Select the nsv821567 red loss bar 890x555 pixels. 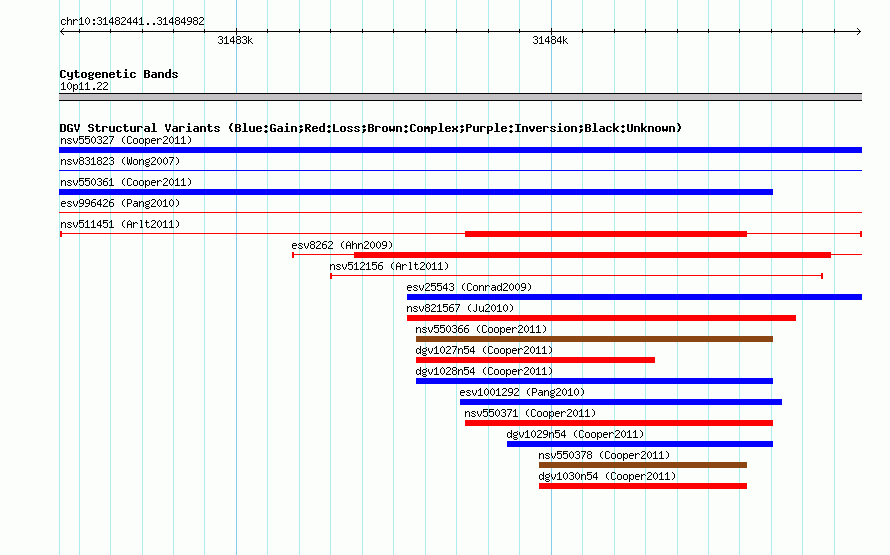coord(601,318)
